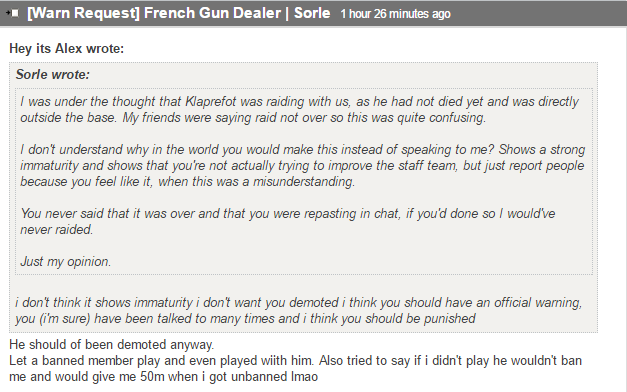Click the post icon beside Warn Request title
627x392 pixels.
(x=12, y=13)
